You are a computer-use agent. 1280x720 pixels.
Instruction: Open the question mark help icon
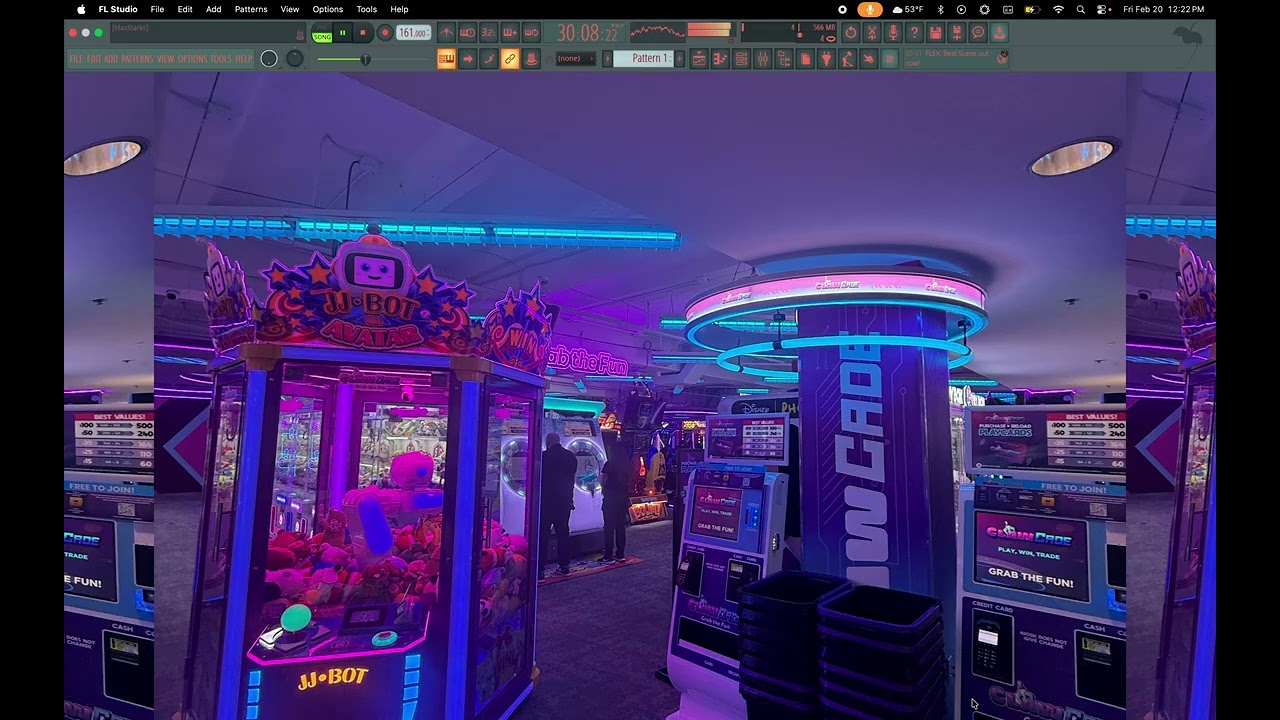tap(914, 33)
